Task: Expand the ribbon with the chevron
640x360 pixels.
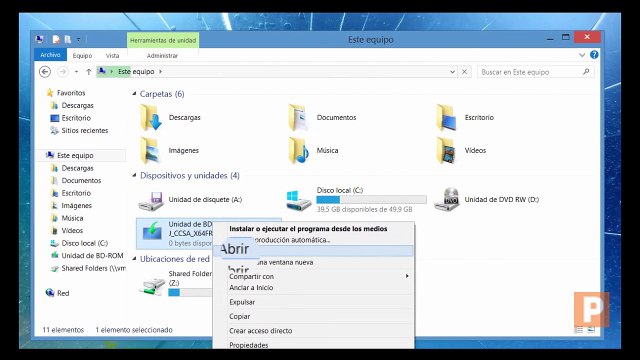Action: [x=582, y=55]
